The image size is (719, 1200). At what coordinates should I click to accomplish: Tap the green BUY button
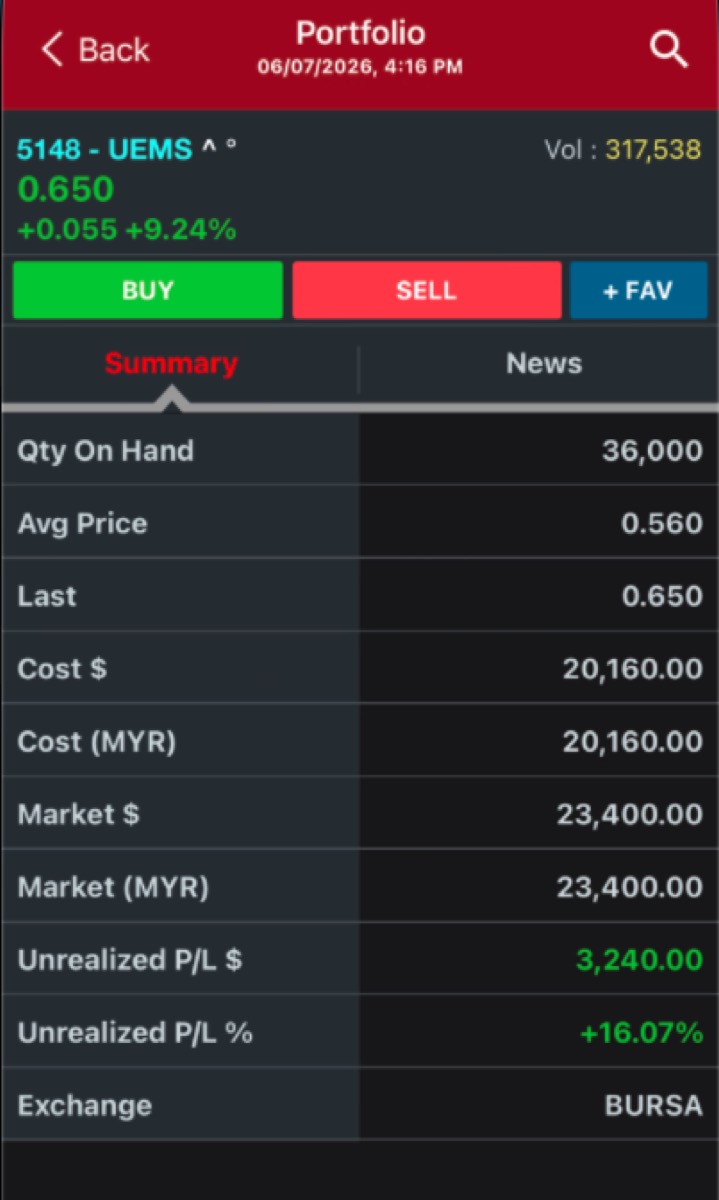click(x=148, y=291)
